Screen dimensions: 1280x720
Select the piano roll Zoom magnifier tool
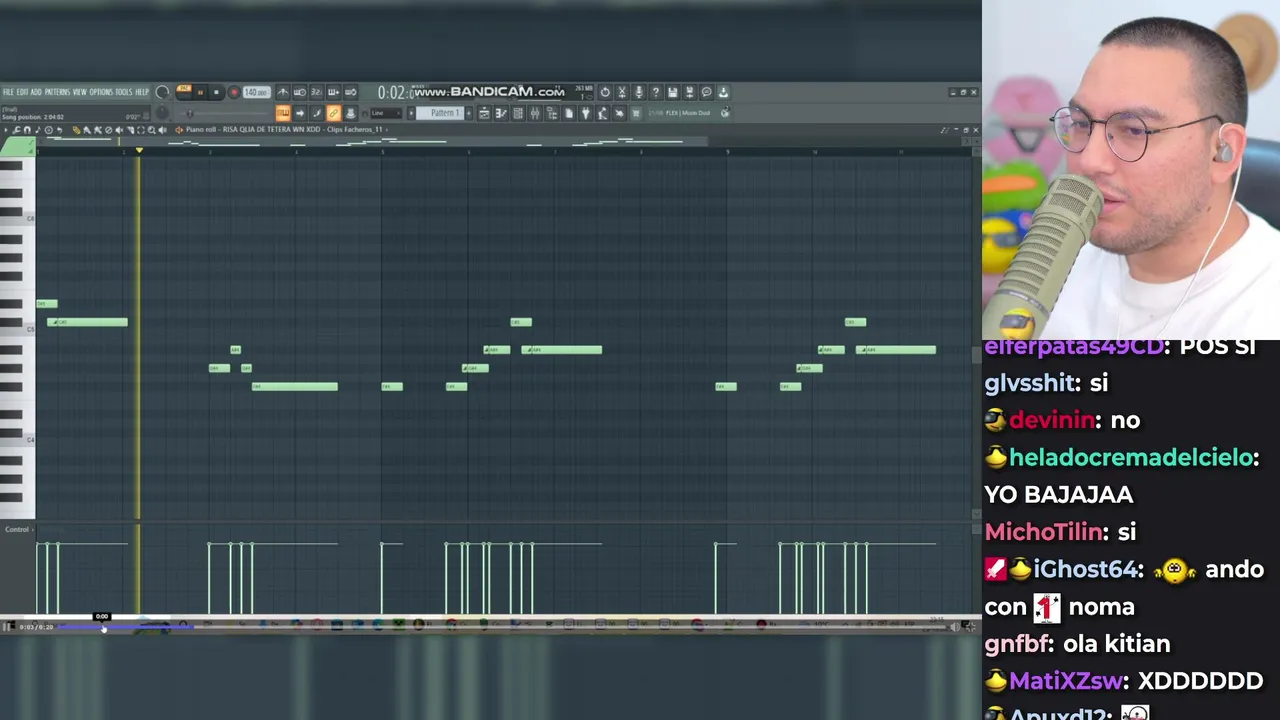click(152, 129)
